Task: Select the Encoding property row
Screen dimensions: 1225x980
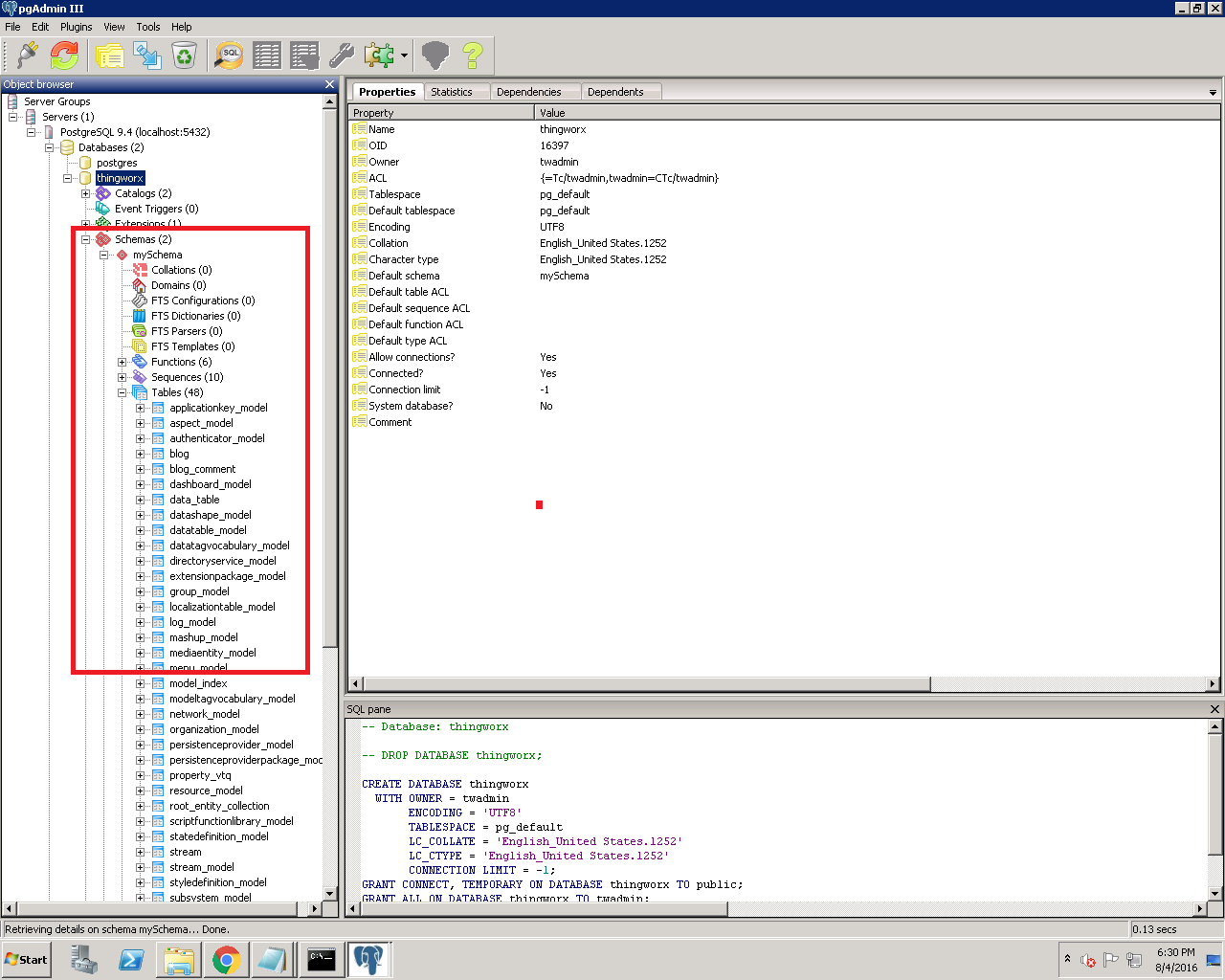Action: (x=785, y=227)
